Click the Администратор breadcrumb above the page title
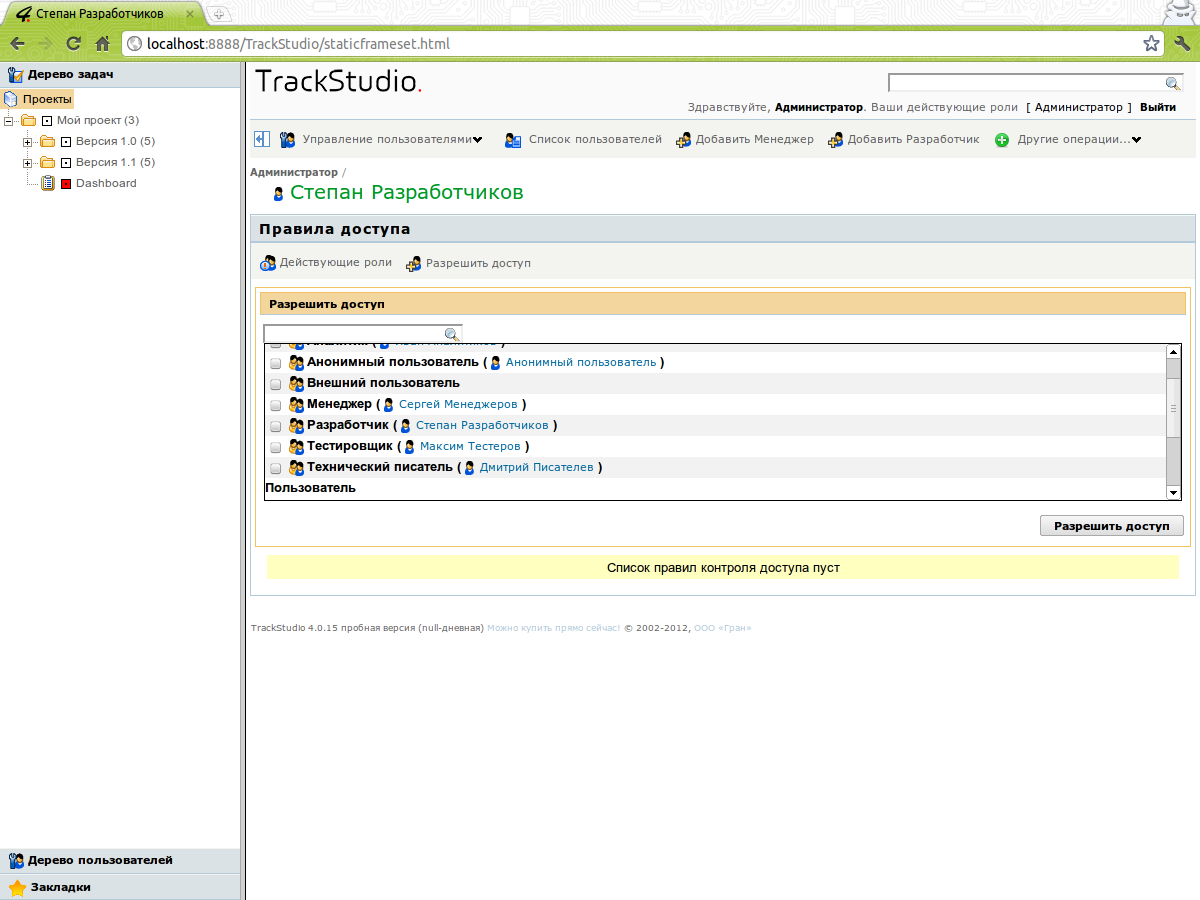This screenshot has width=1200, height=900. [294, 172]
